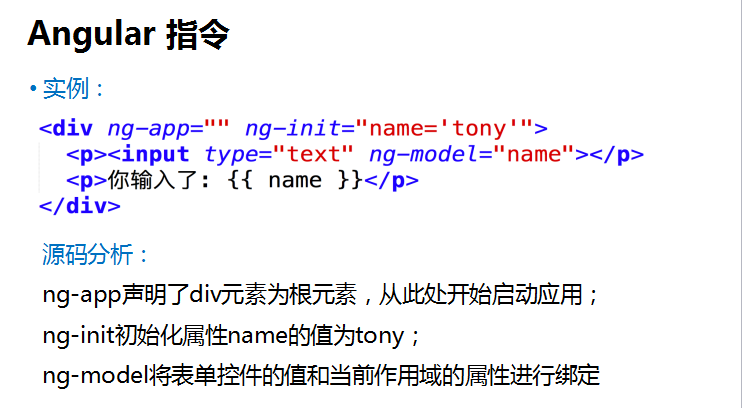Click the code line '你输入了: {{ name }}'
The height and width of the screenshot is (408, 742).
click(242, 180)
